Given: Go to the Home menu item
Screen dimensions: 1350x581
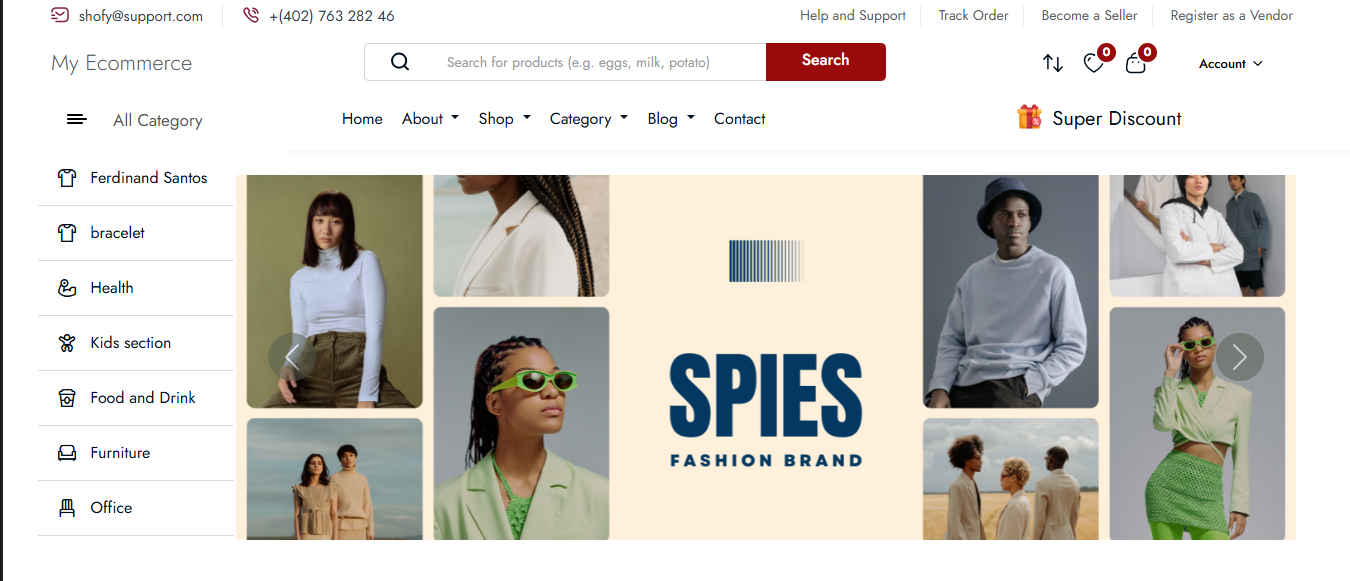Looking at the screenshot, I should click(x=362, y=119).
